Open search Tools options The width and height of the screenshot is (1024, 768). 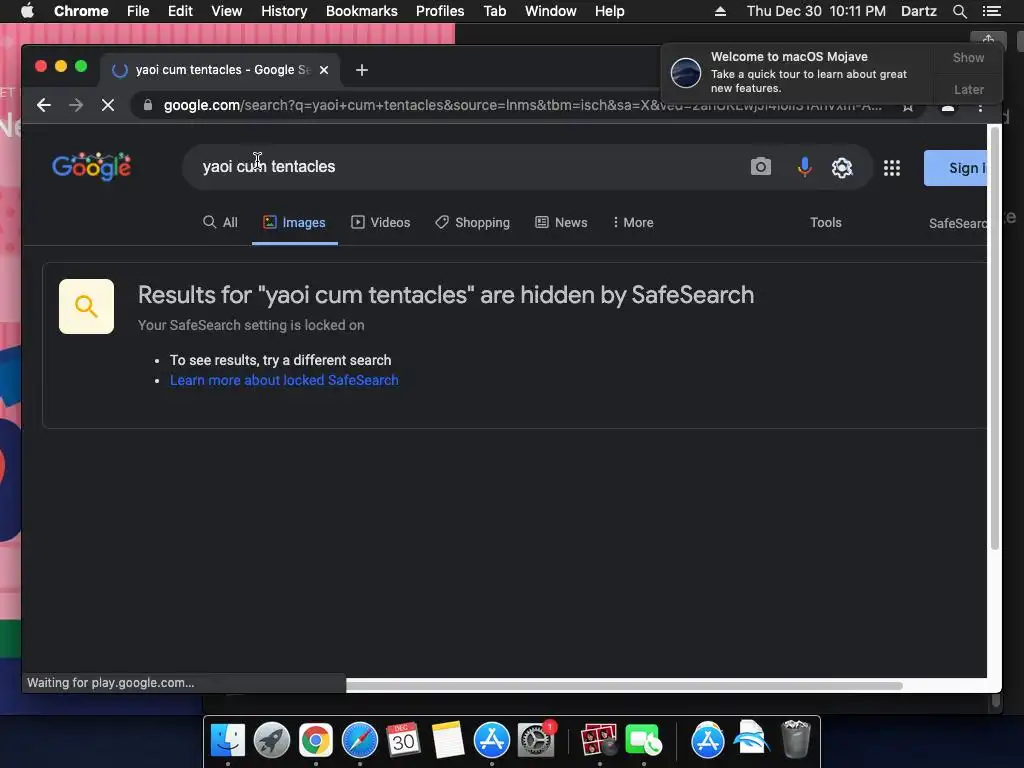click(x=825, y=223)
